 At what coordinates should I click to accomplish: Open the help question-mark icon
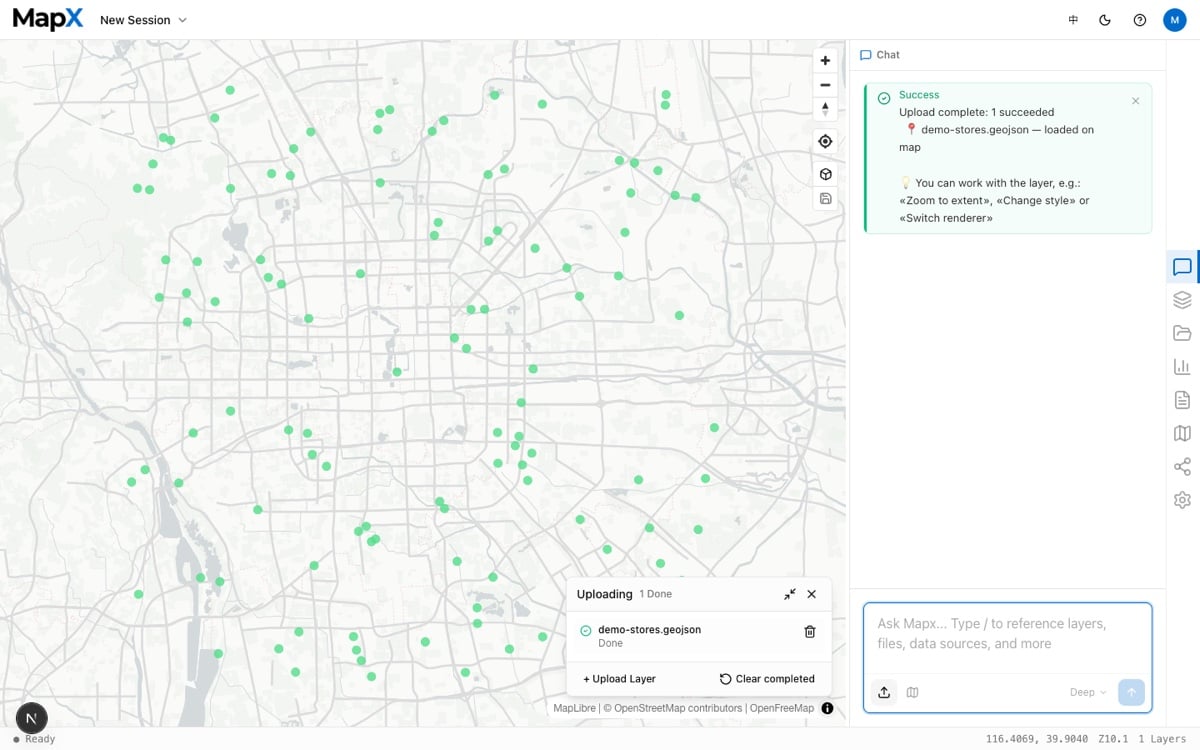coord(1140,20)
